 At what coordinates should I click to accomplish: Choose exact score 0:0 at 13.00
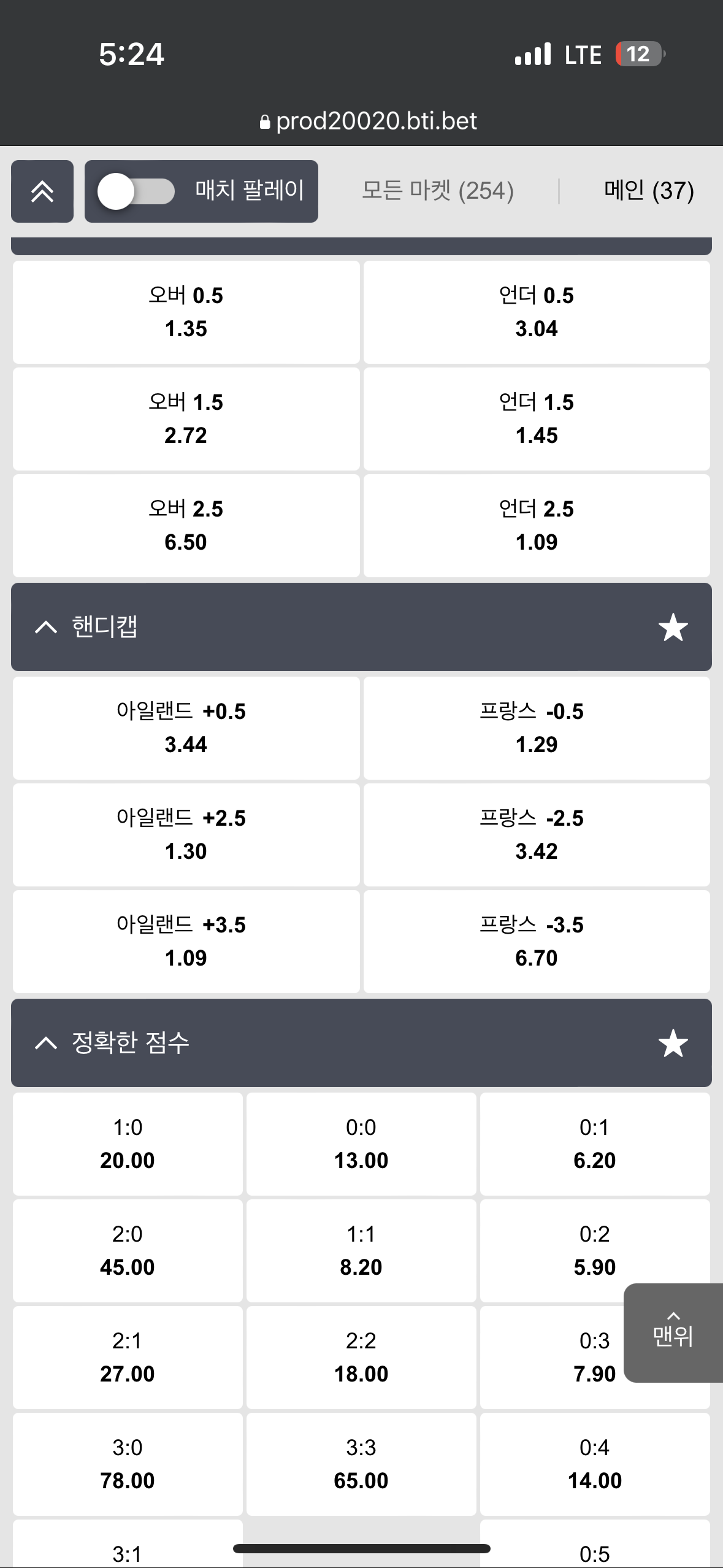click(361, 1144)
